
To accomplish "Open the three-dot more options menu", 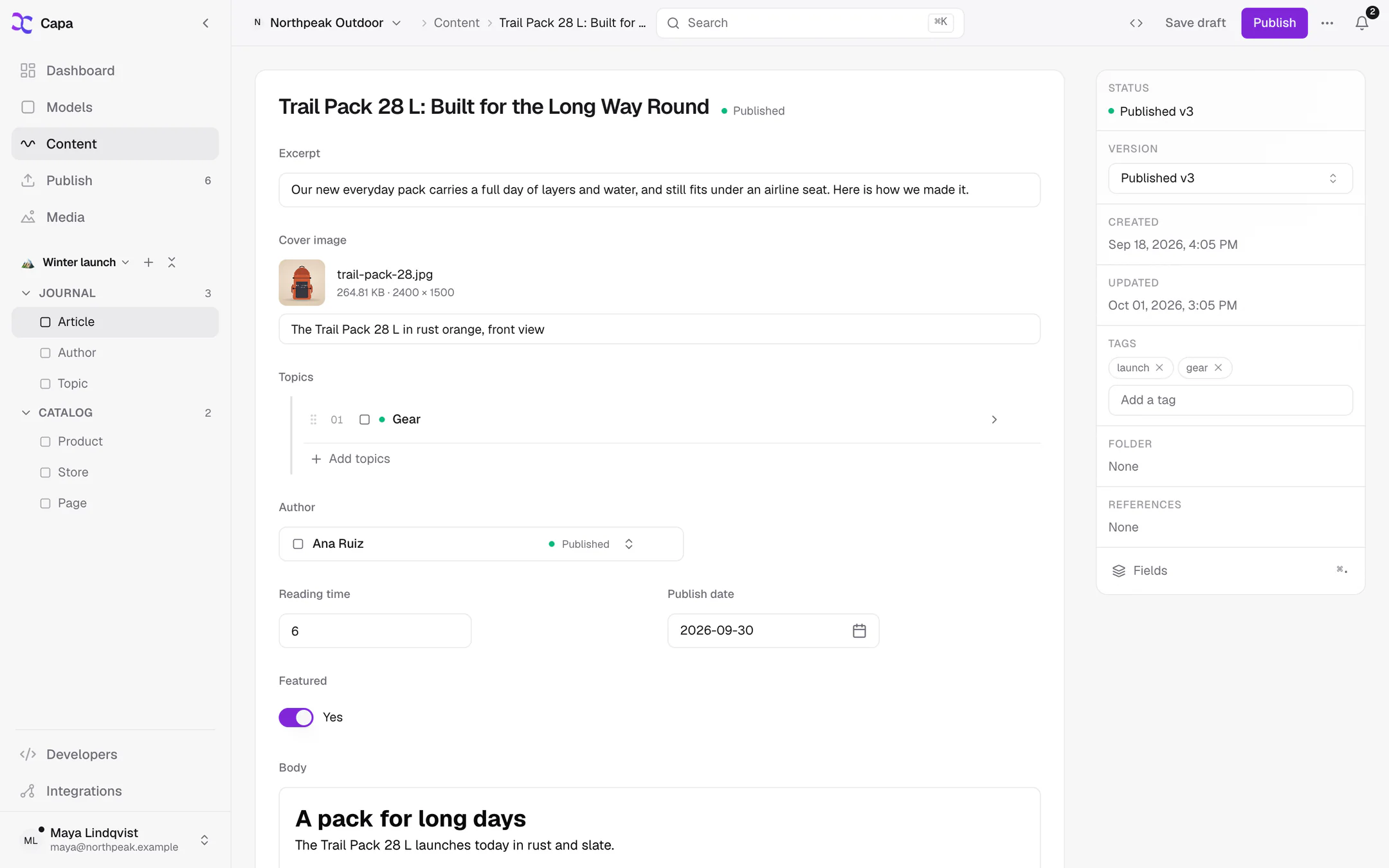I will pos(1327,23).
